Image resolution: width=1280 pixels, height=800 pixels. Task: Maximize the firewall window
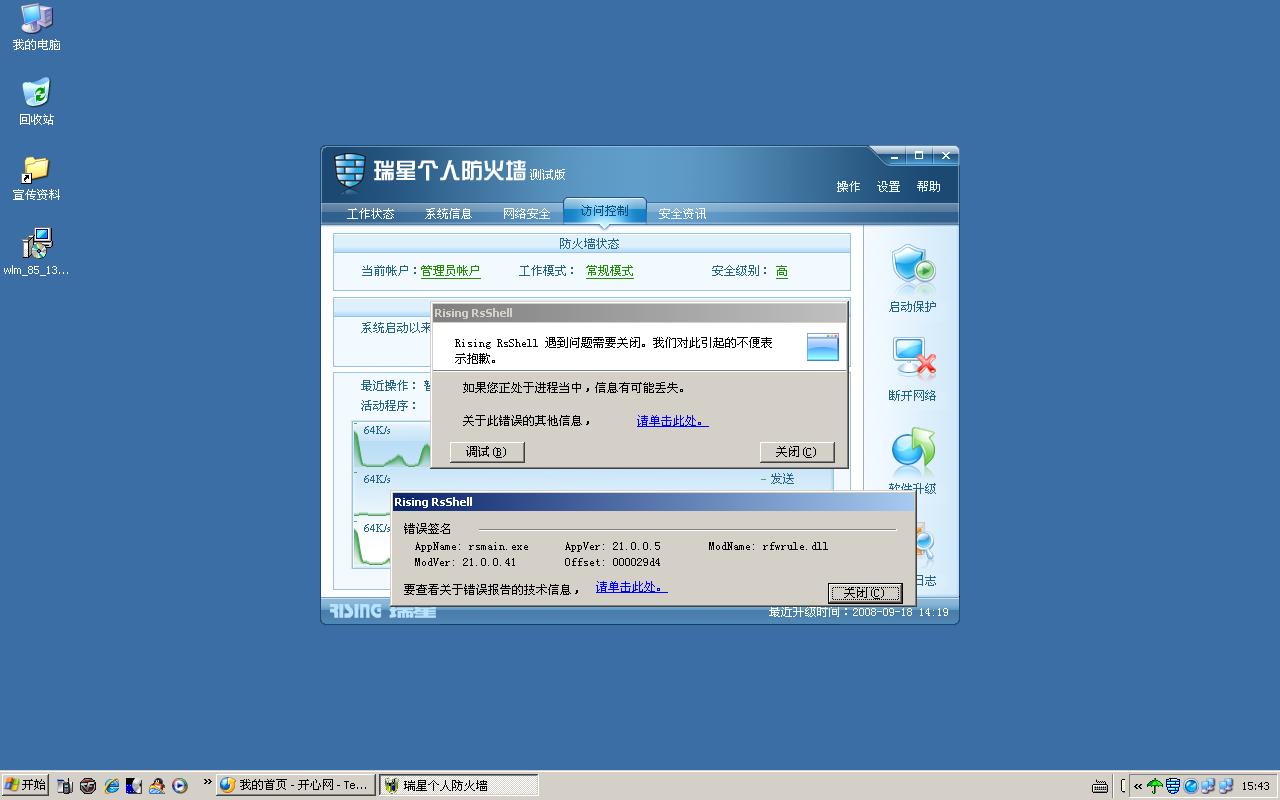coord(919,156)
